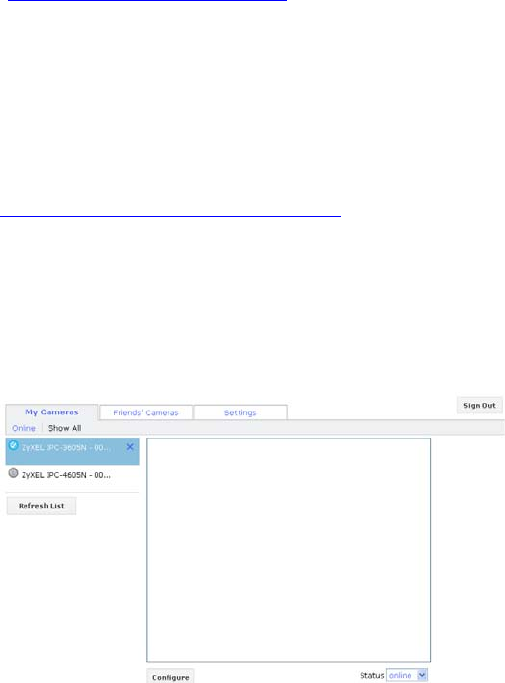This screenshot has width=505, height=683.
Task: Go to the Settings tab
Action: (x=240, y=413)
